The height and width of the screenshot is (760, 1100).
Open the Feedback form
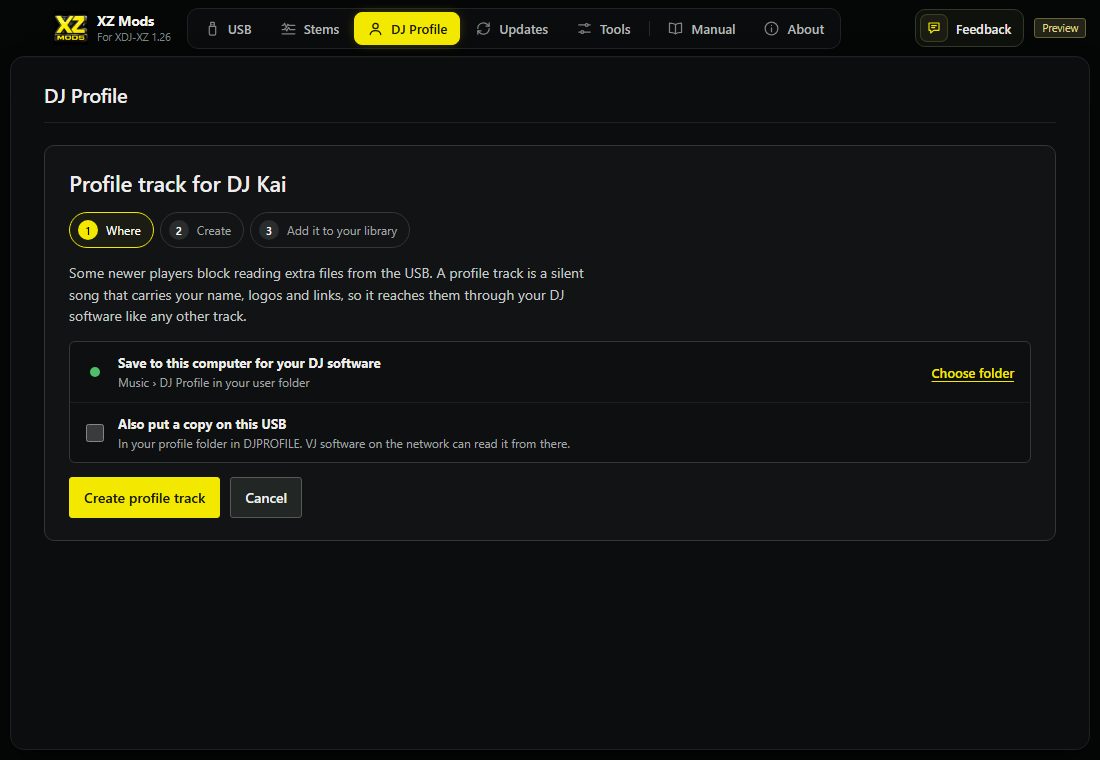tap(969, 29)
